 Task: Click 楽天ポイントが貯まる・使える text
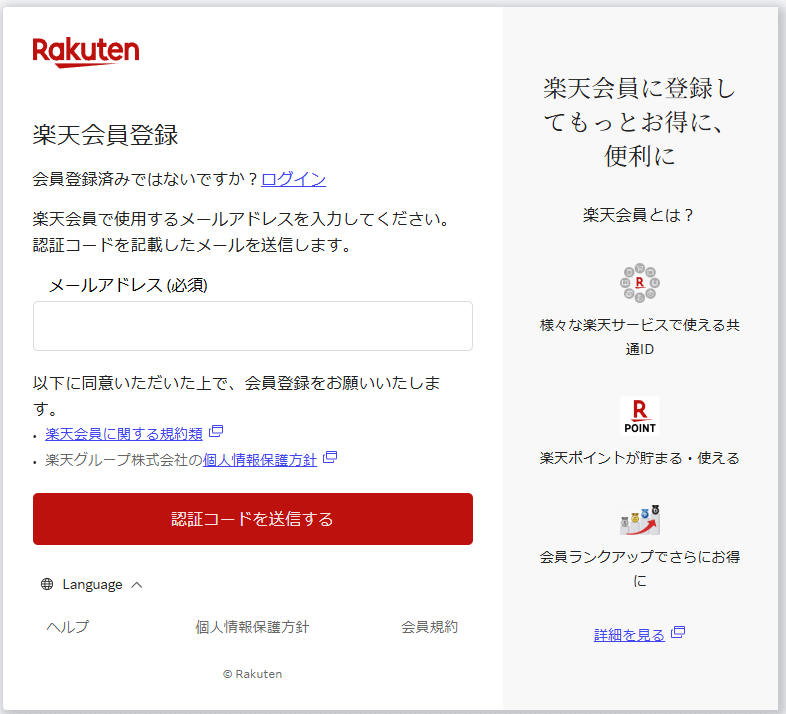pyautogui.click(x=640, y=458)
